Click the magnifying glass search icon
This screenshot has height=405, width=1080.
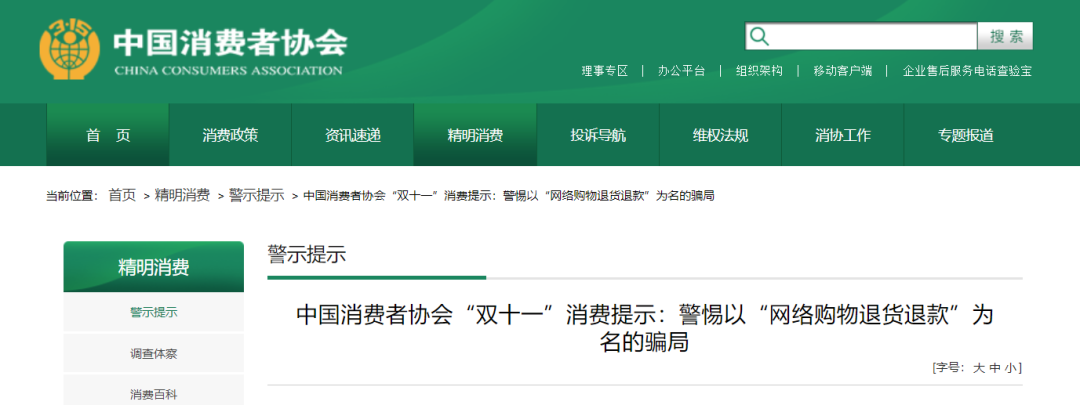coord(760,37)
